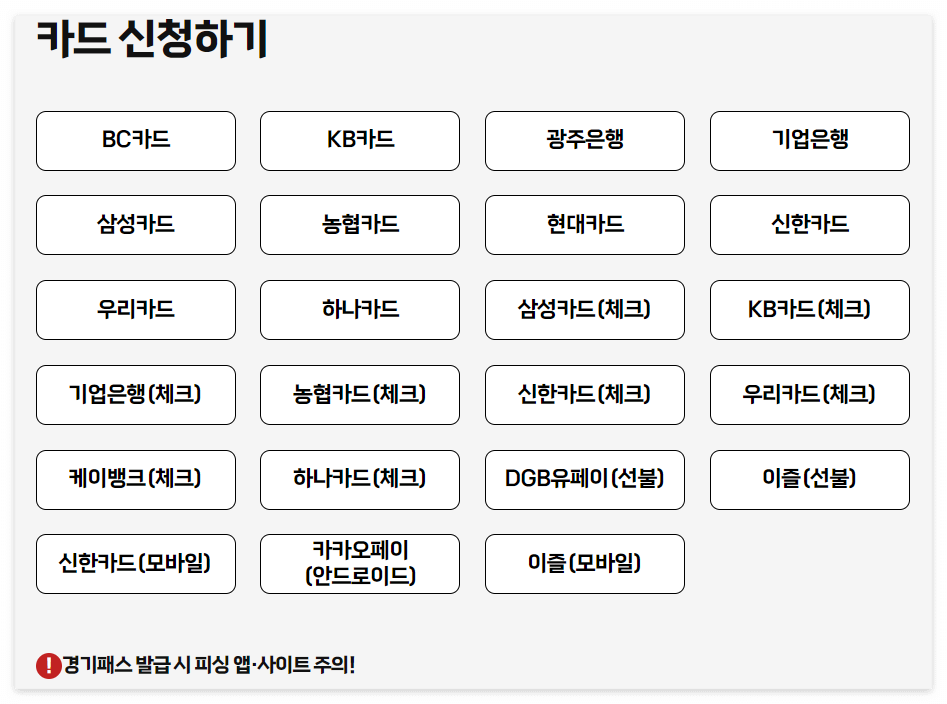
Task: Apply for 삼성카드(체크) check card
Action: pyautogui.click(x=584, y=310)
